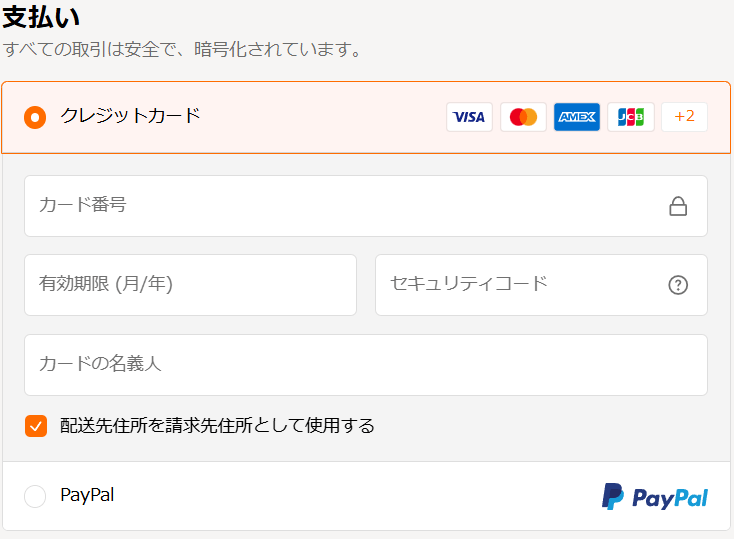Select the PayPal radio button
This screenshot has width=734, height=539.
pyautogui.click(x=35, y=496)
